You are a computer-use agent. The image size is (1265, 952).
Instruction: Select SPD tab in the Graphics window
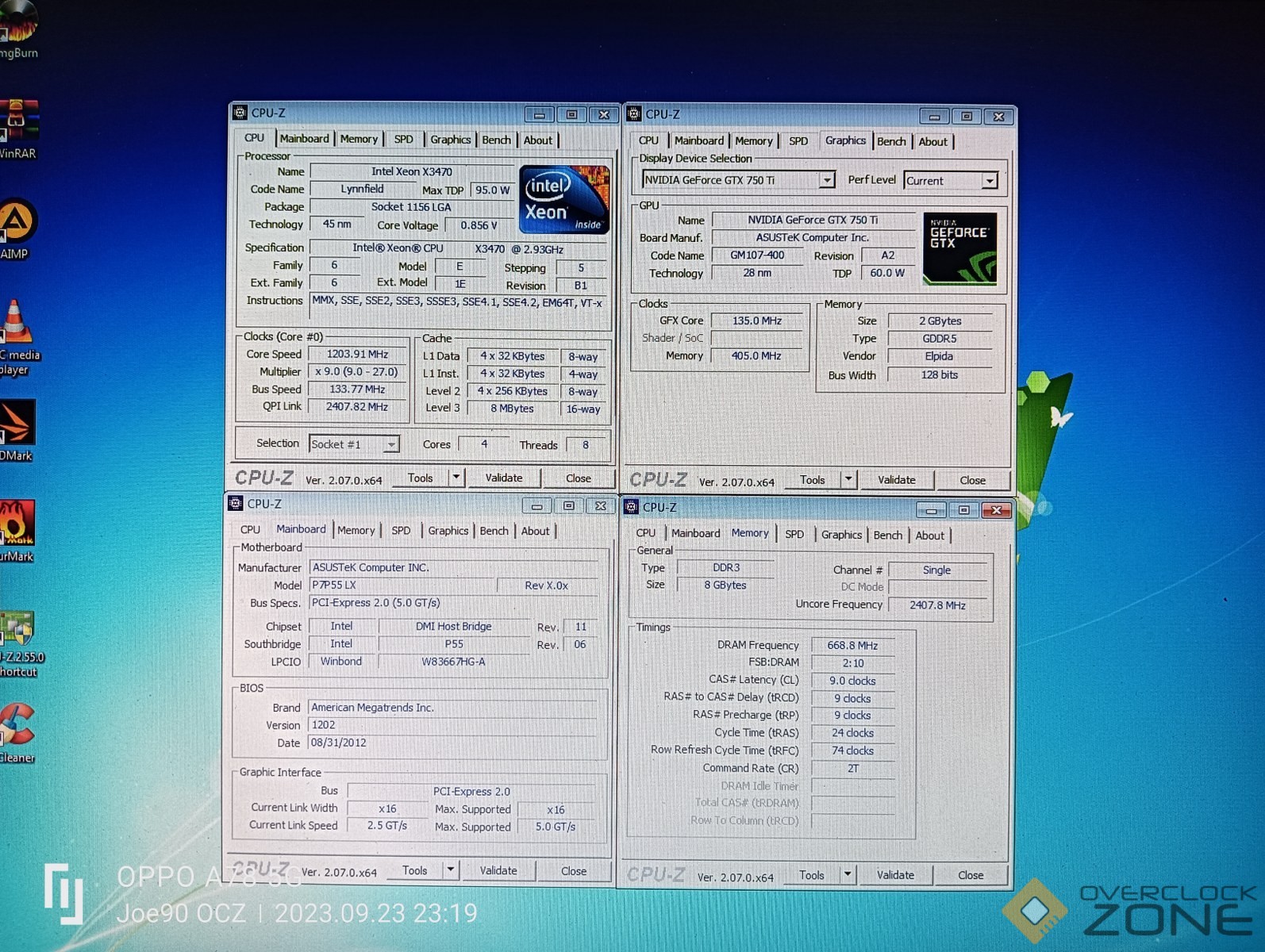click(798, 141)
